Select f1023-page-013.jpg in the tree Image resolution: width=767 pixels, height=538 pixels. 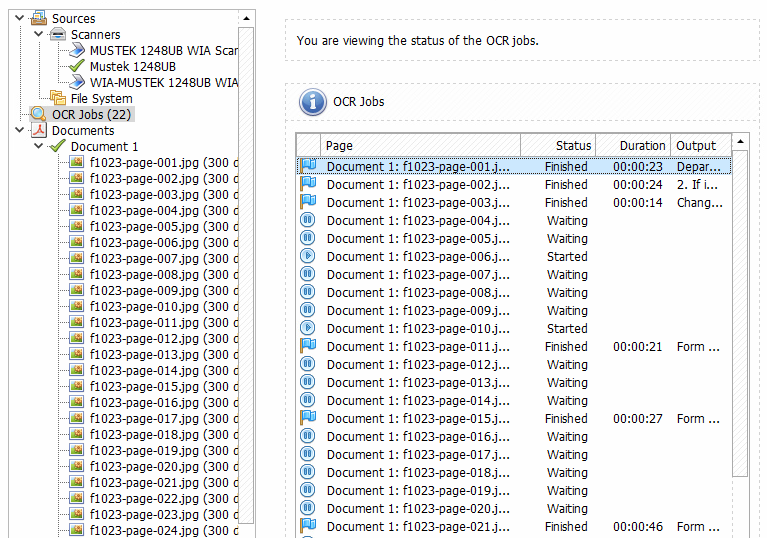coord(163,355)
